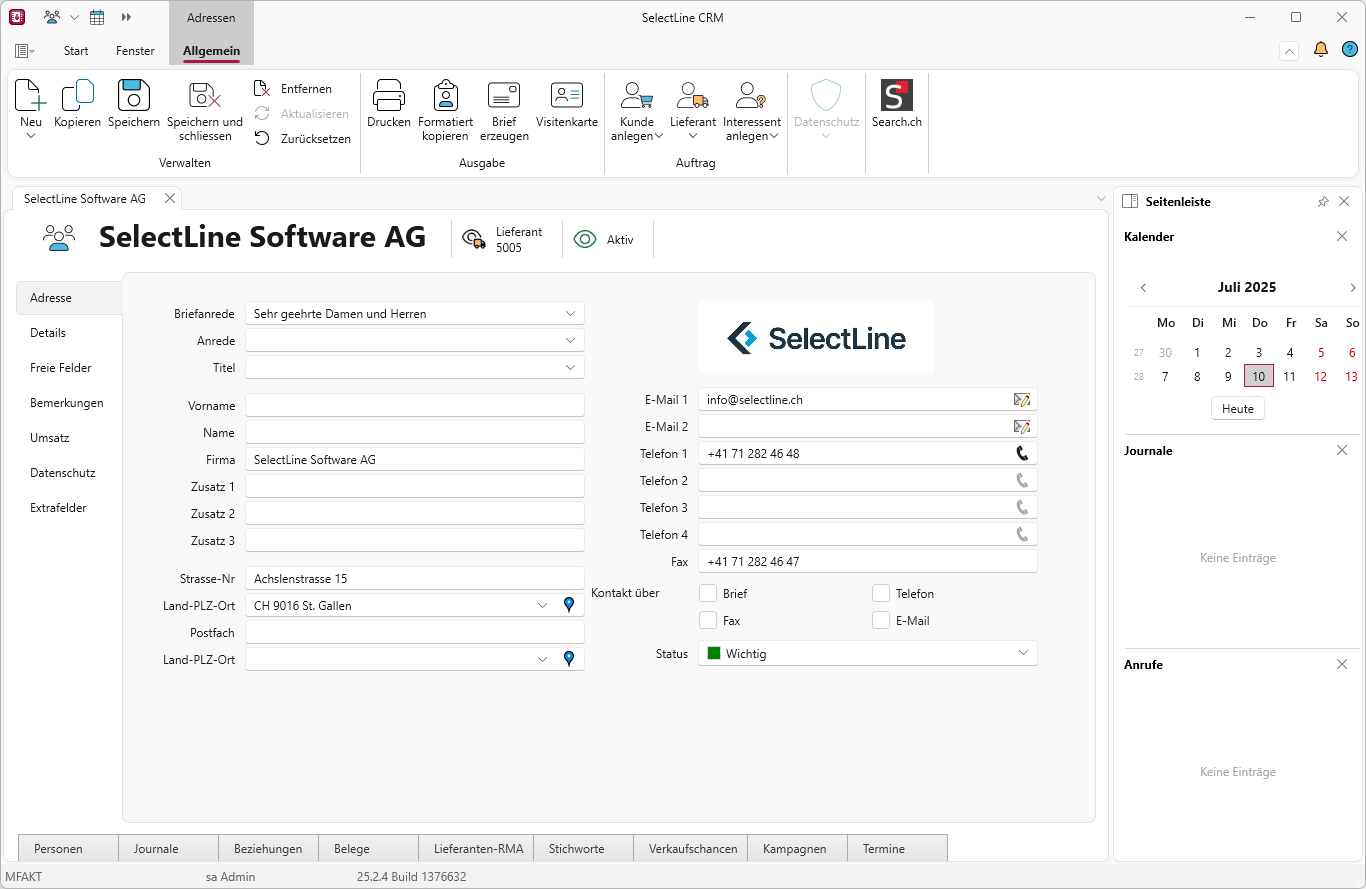Open the Start ribbon tab
The image size is (1366, 889).
[76, 51]
